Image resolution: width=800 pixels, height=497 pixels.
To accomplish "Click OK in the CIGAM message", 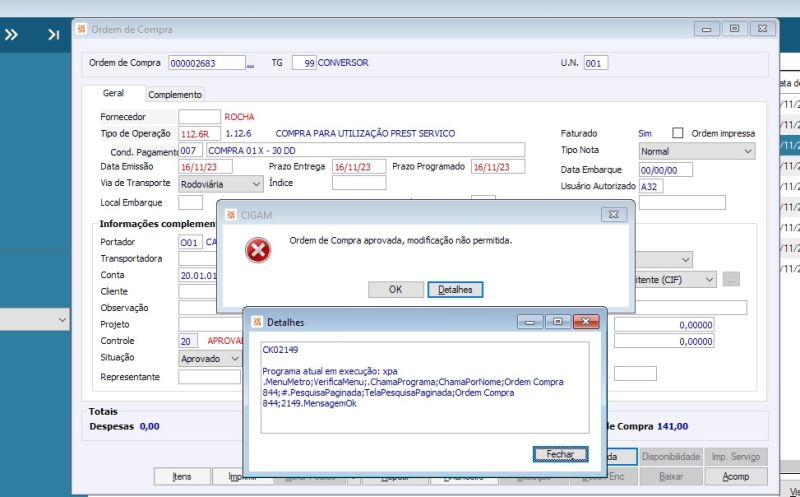I will 395,289.
